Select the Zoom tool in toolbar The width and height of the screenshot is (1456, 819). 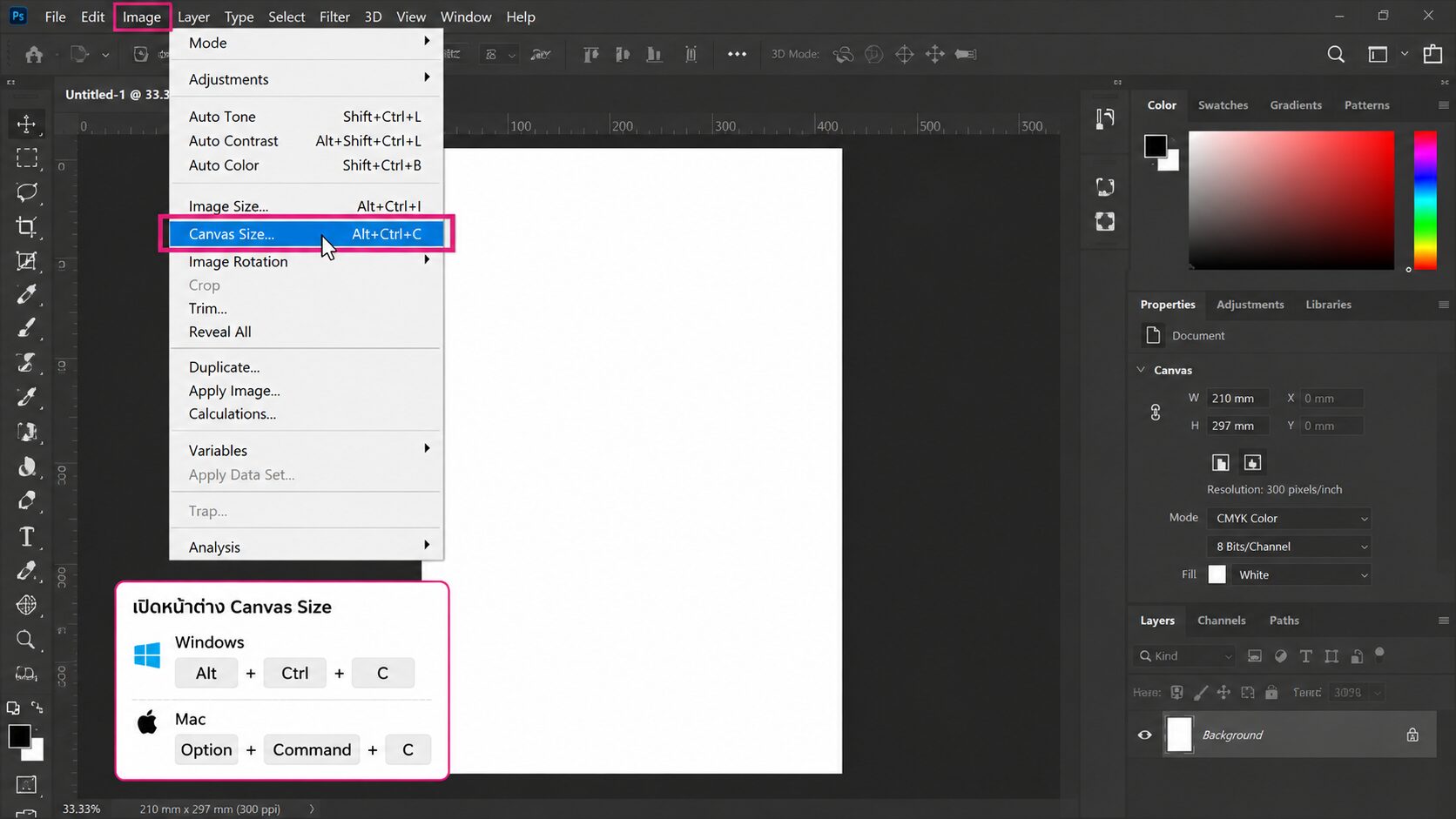pyautogui.click(x=26, y=640)
